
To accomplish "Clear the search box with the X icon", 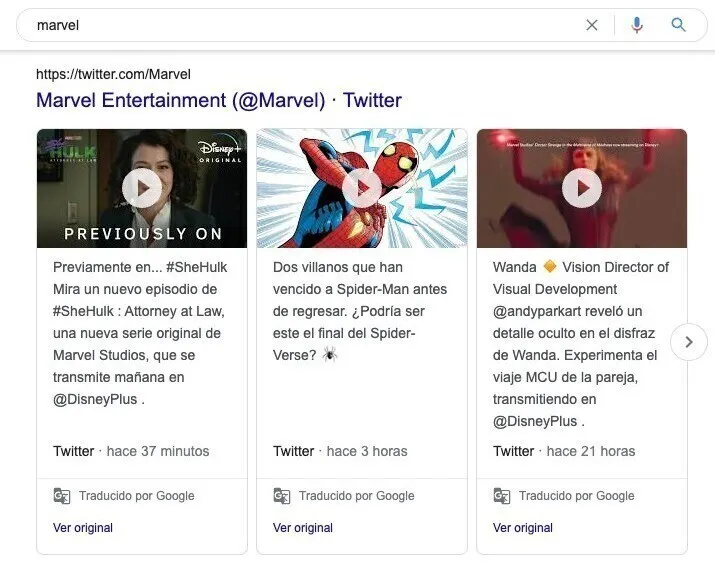I will (591, 25).
